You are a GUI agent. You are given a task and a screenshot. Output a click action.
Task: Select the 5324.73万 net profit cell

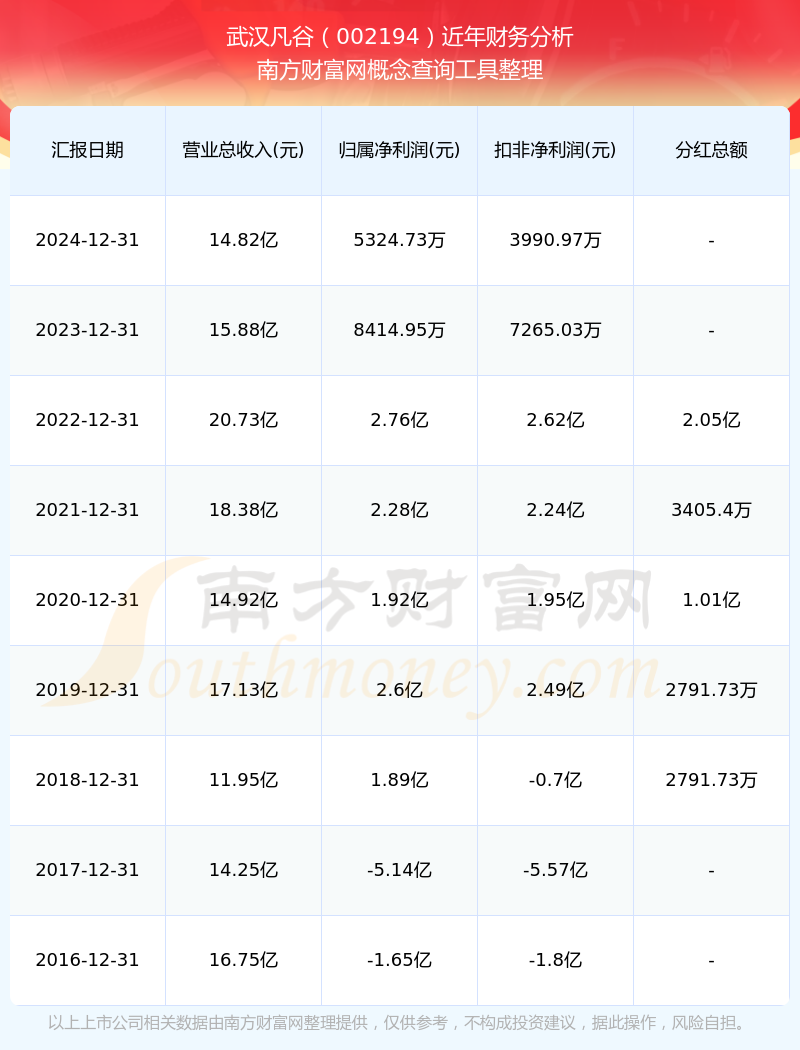tap(399, 240)
